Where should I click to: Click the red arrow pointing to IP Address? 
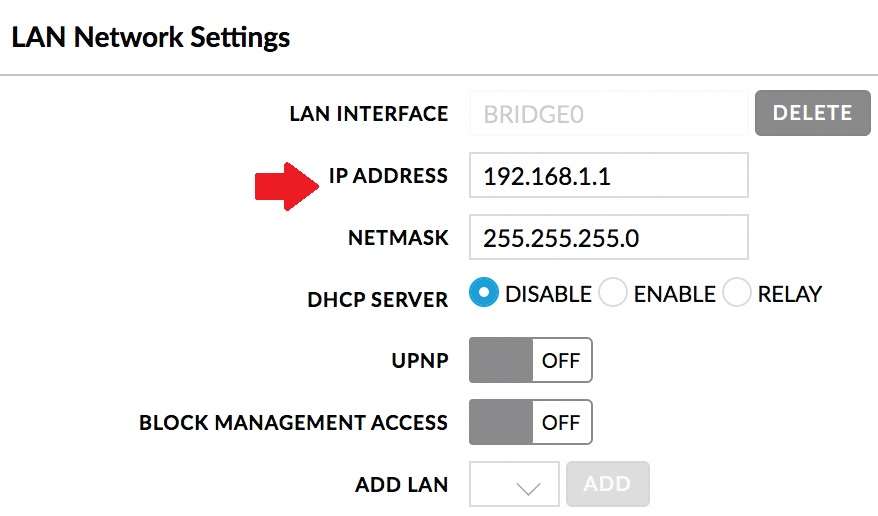tap(286, 185)
